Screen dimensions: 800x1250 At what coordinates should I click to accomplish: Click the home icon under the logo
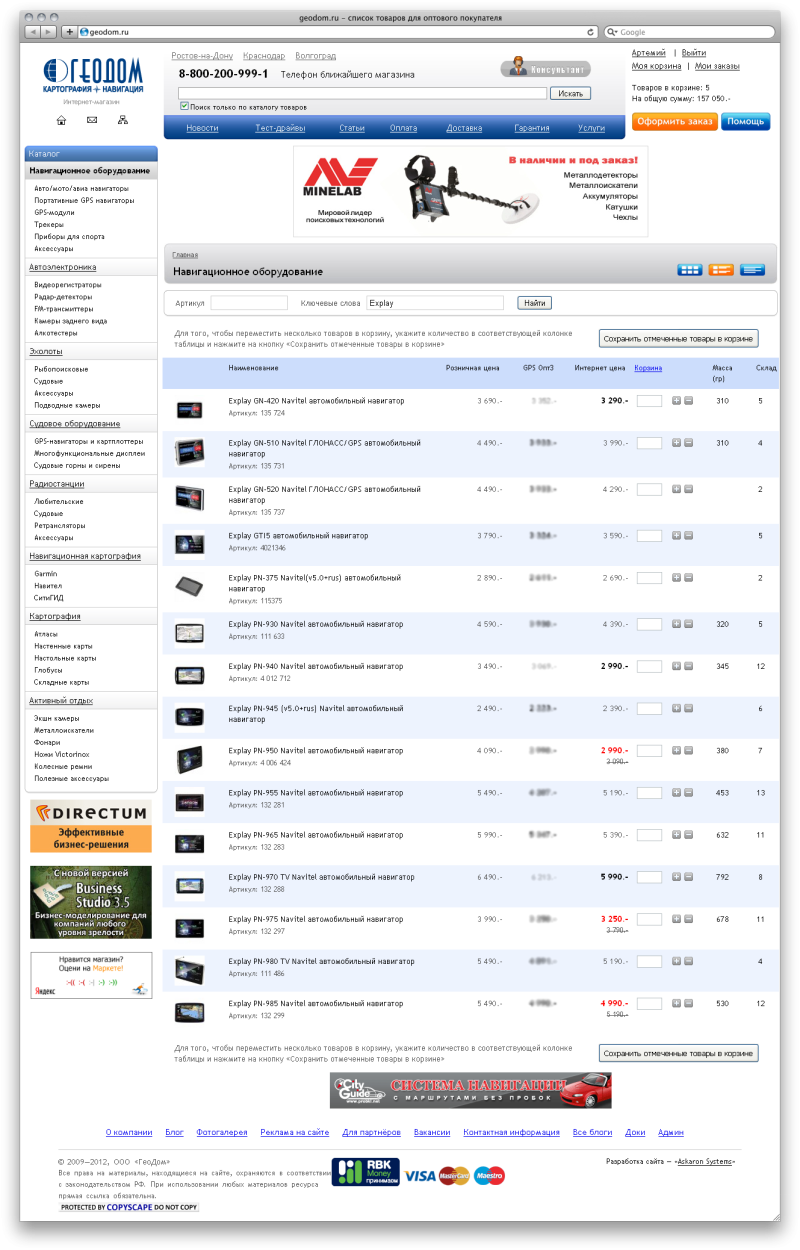[x=61, y=120]
